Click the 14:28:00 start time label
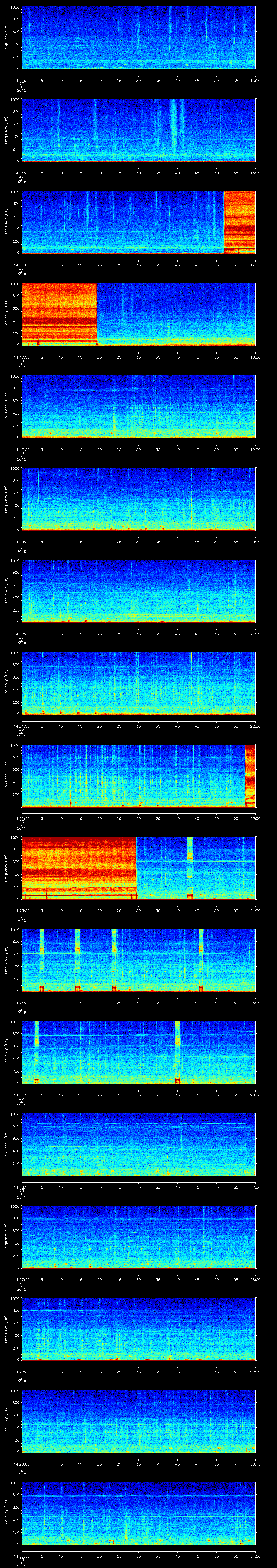 coord(21,1372)
